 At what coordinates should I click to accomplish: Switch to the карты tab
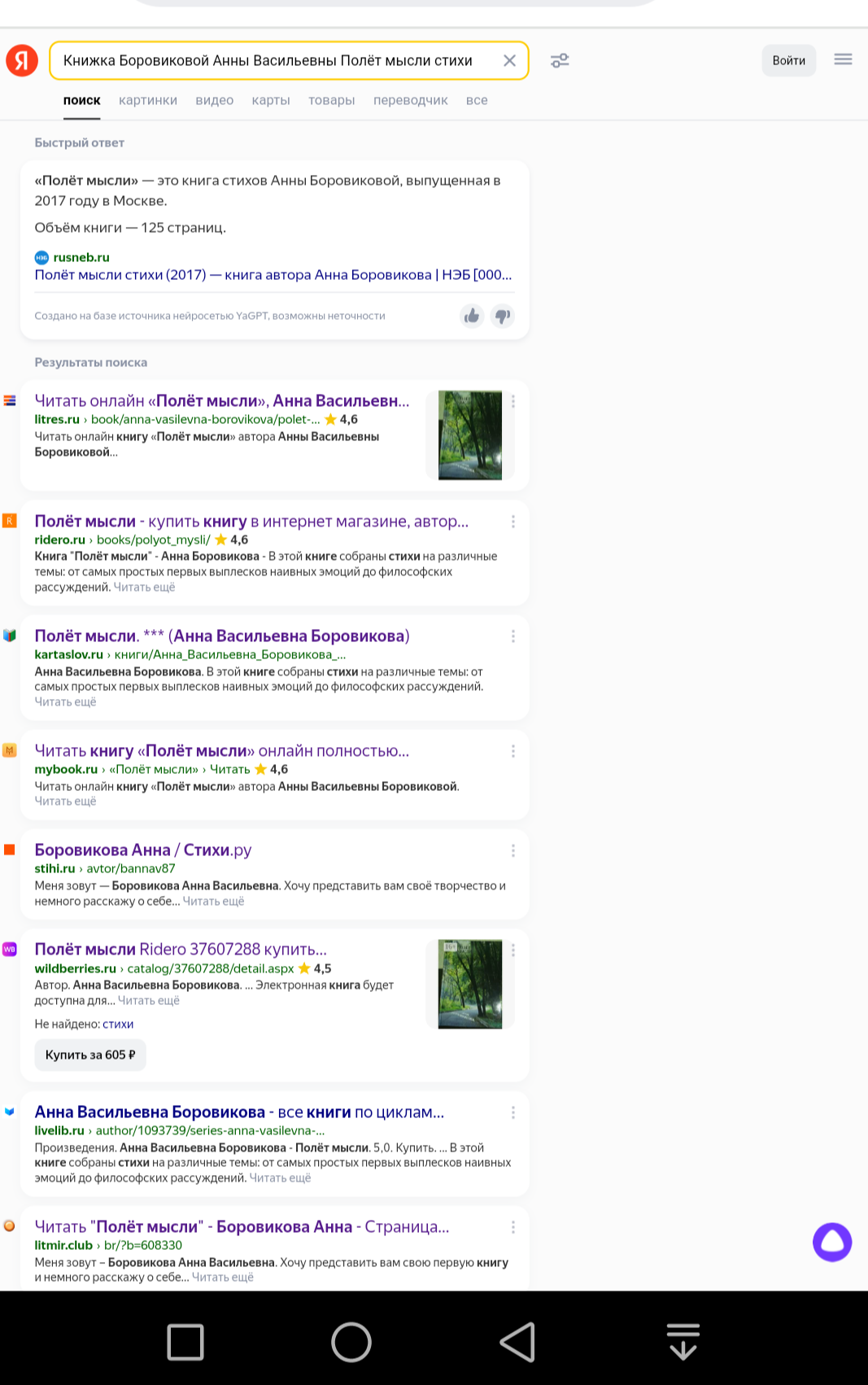[271, 100]
